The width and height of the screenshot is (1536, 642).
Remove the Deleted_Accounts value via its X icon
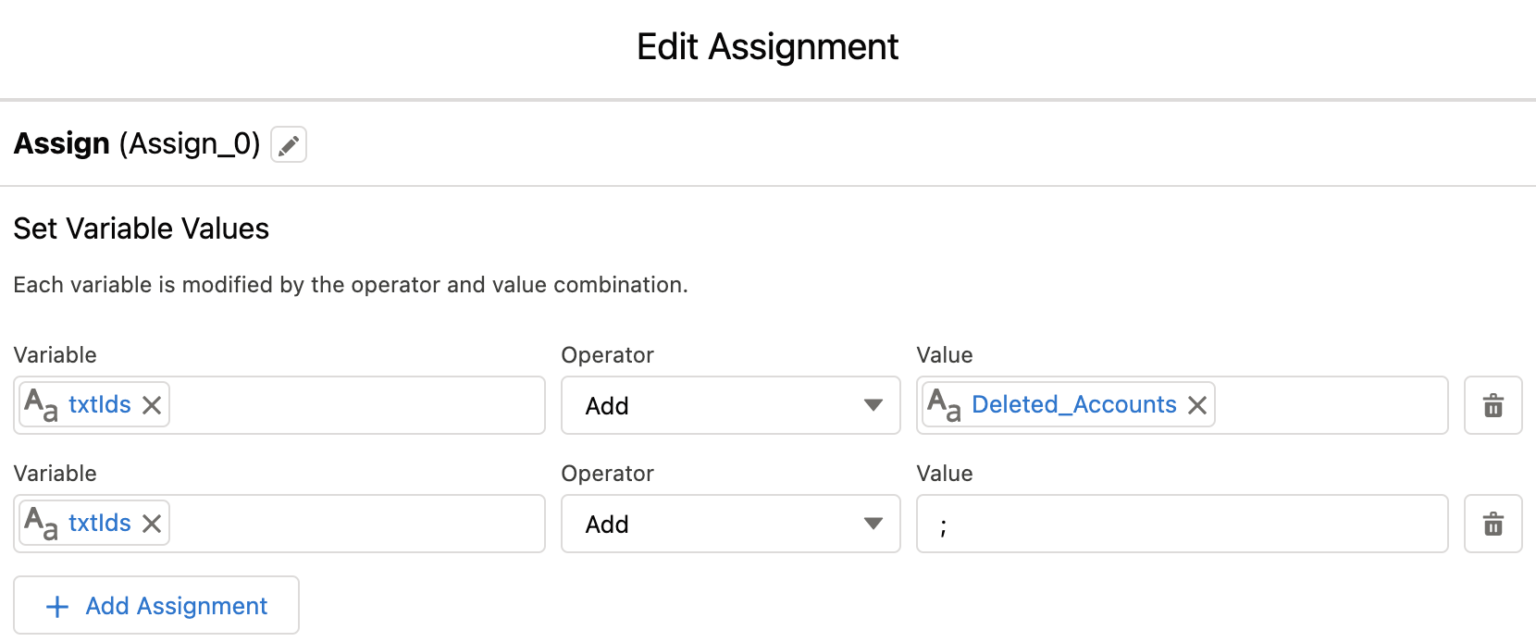(x=1197, y=405)
